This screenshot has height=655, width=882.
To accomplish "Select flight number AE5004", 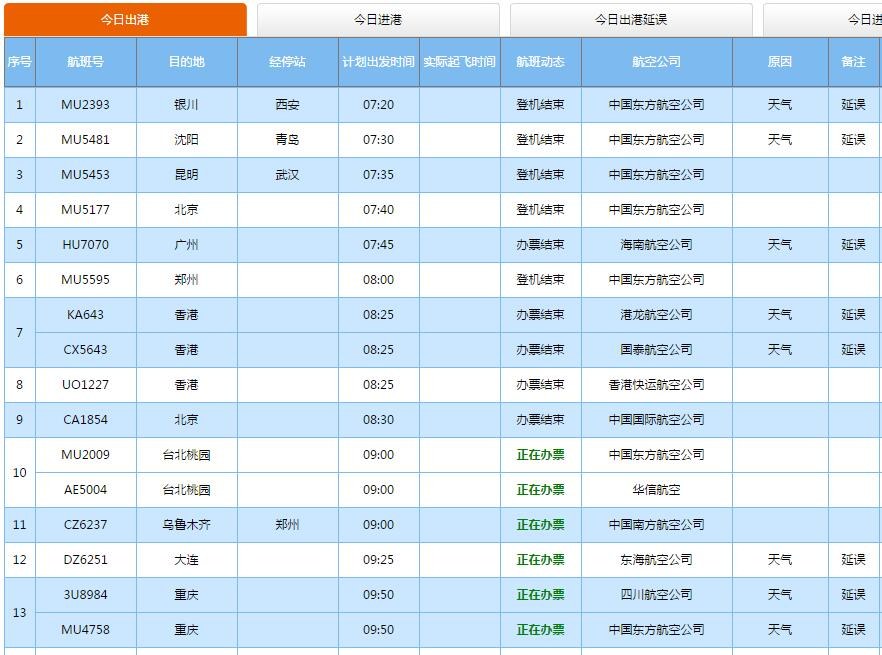I will pyautogui.click(x=86, y=490).
